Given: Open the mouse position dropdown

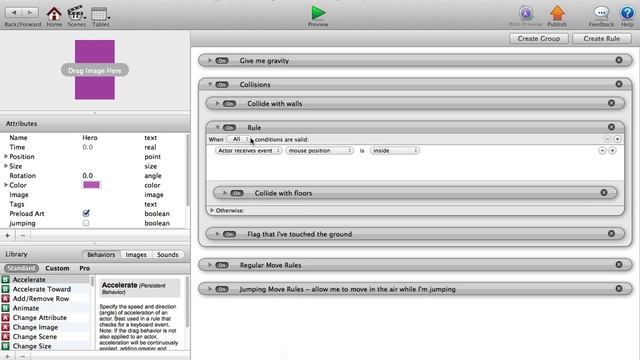Looking at the screenshot, I should [320, 151].
